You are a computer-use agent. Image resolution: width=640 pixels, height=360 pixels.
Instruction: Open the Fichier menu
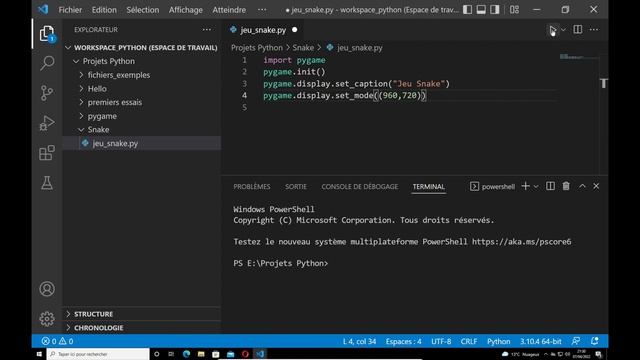click(70, 10)
